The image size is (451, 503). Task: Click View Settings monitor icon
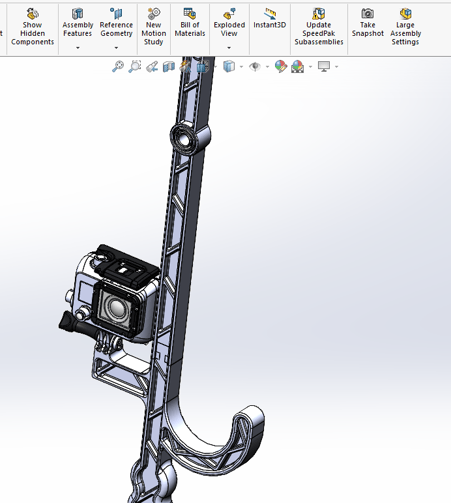coord(324,67)
